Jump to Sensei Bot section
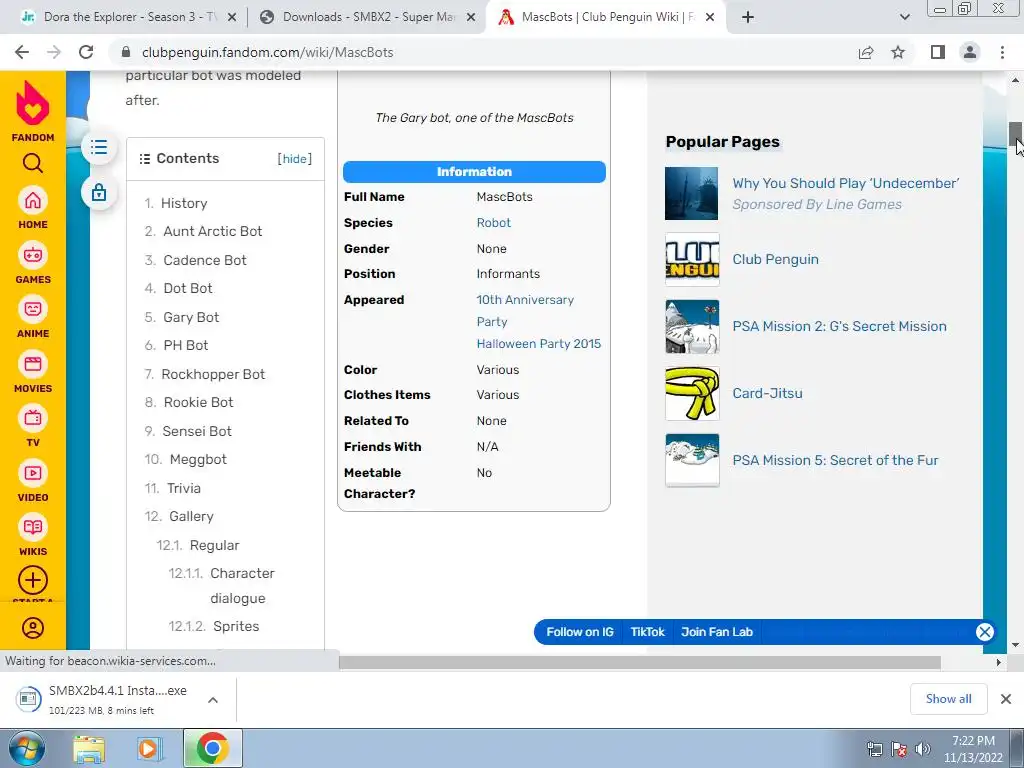1024x768 pixels. (x=197, y=431)
